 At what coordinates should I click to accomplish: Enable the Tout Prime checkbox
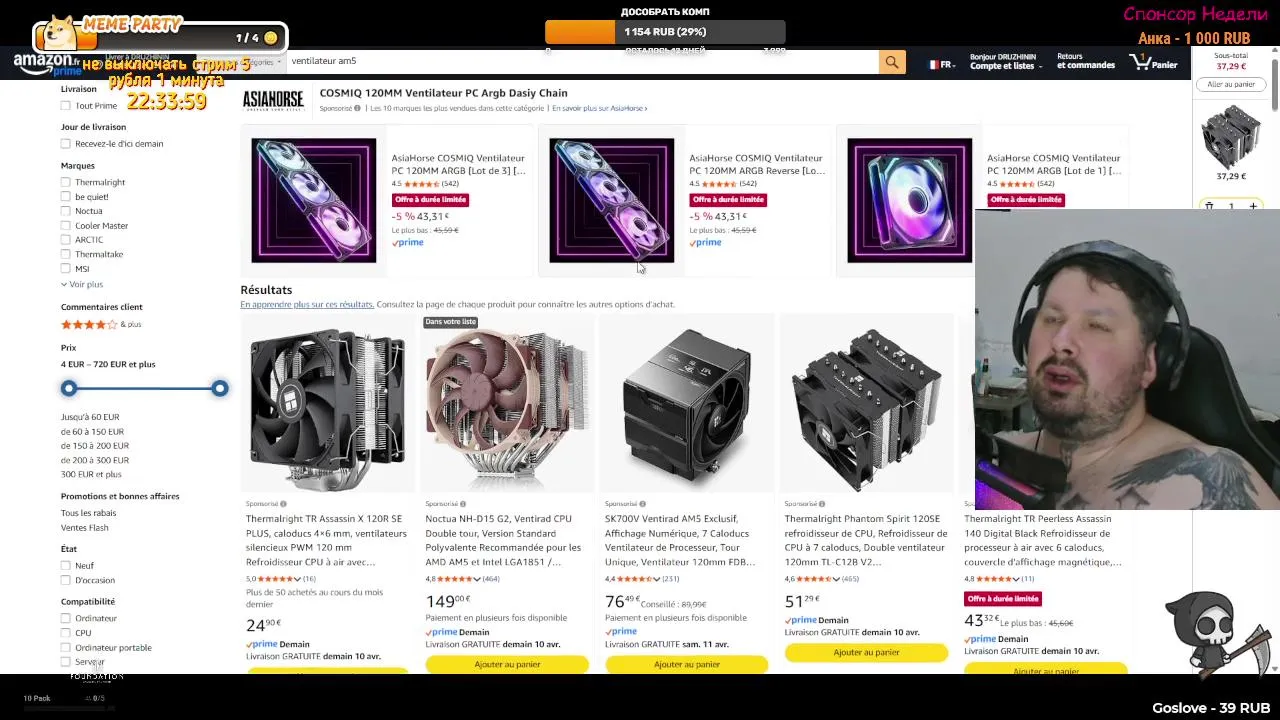(66, 105)
